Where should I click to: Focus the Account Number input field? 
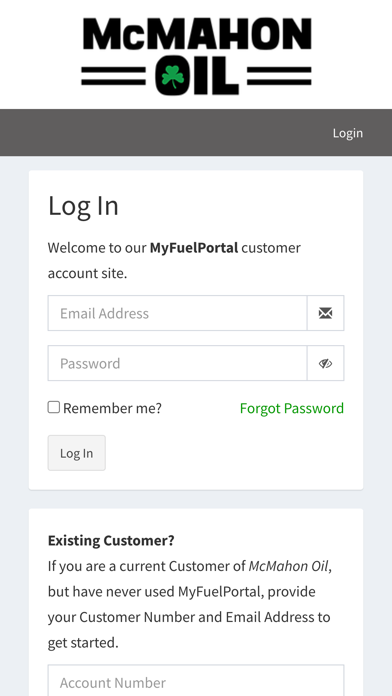tap(196, 682)
